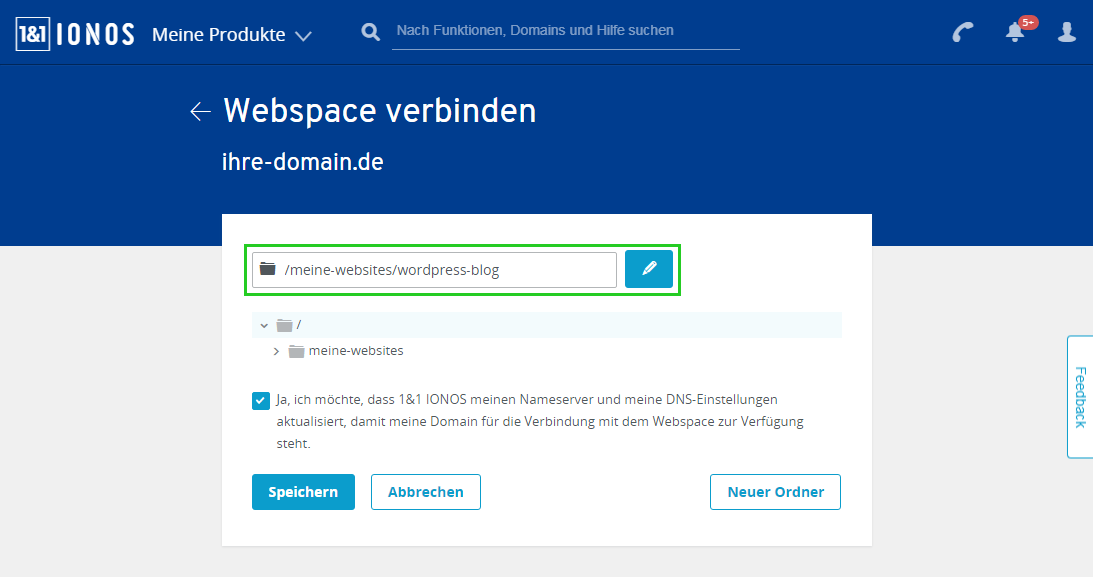
Task: Go back with the left arrow
Action: (200, 111)
